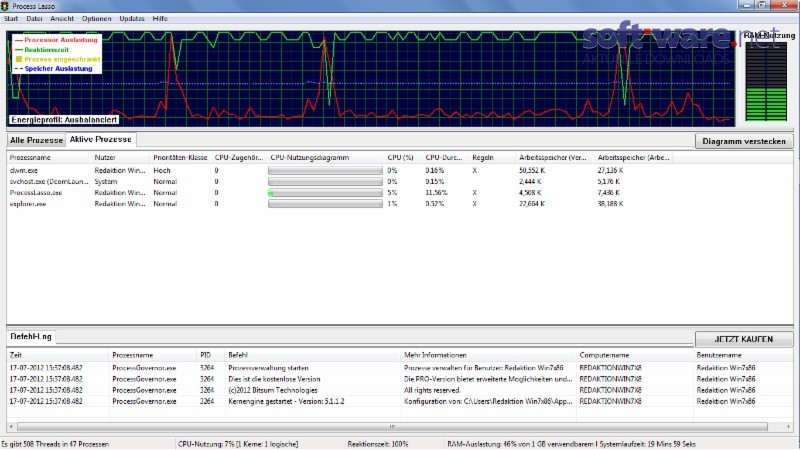800x450 pixels.
Task: Click the Computername column header
Action: (635, 355)
